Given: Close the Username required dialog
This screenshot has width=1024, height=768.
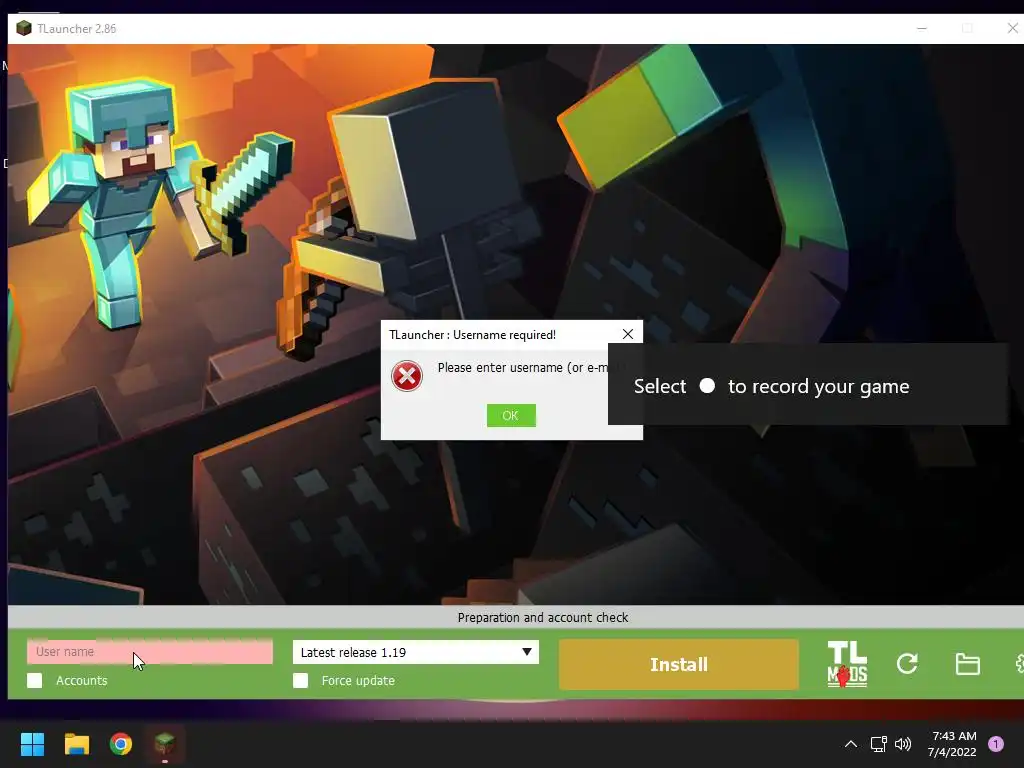Looking at the screenshot, I should (628, 334).
